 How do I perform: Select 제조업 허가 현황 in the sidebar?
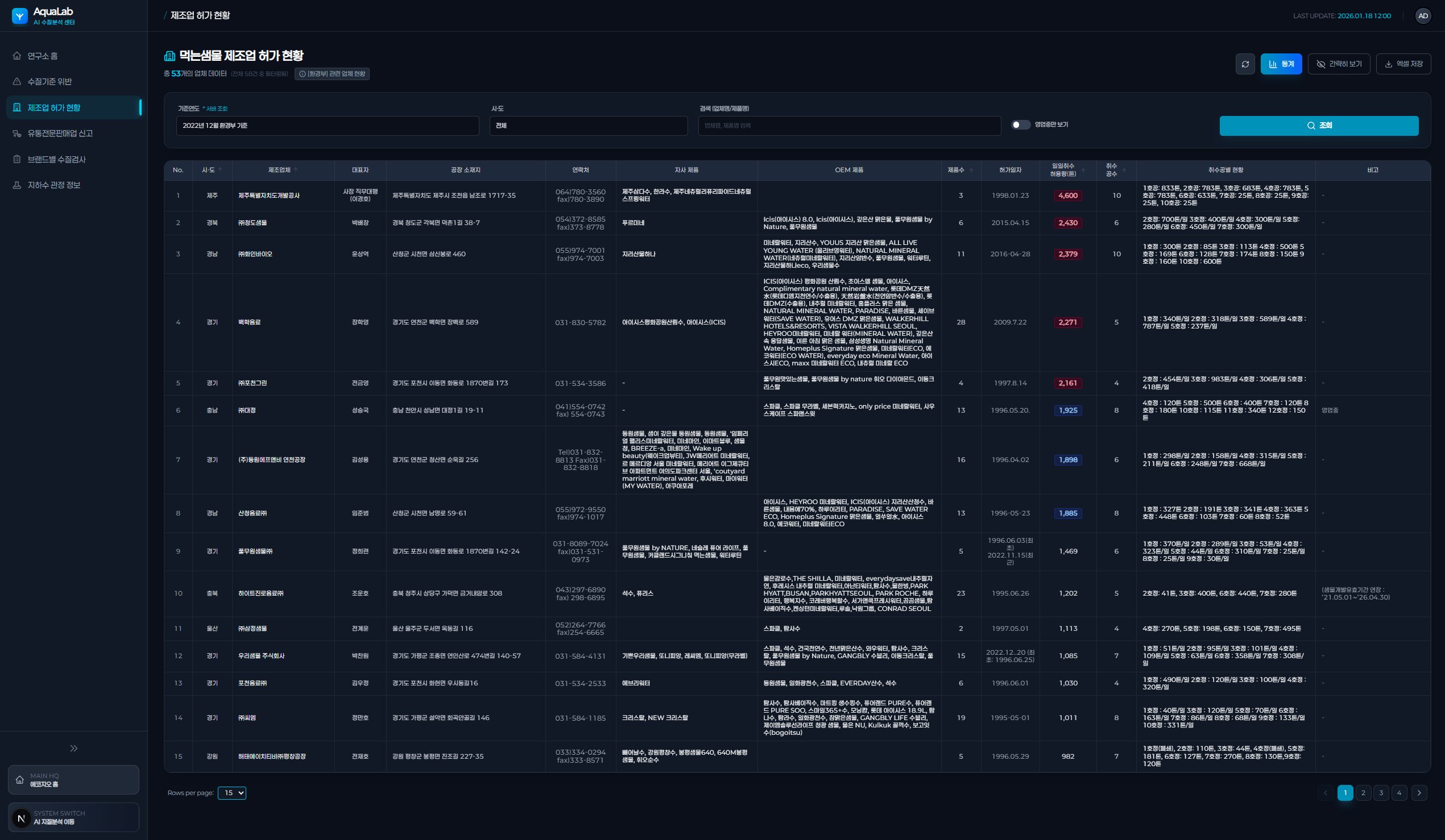pyautogui.click(x=73, y=108)
